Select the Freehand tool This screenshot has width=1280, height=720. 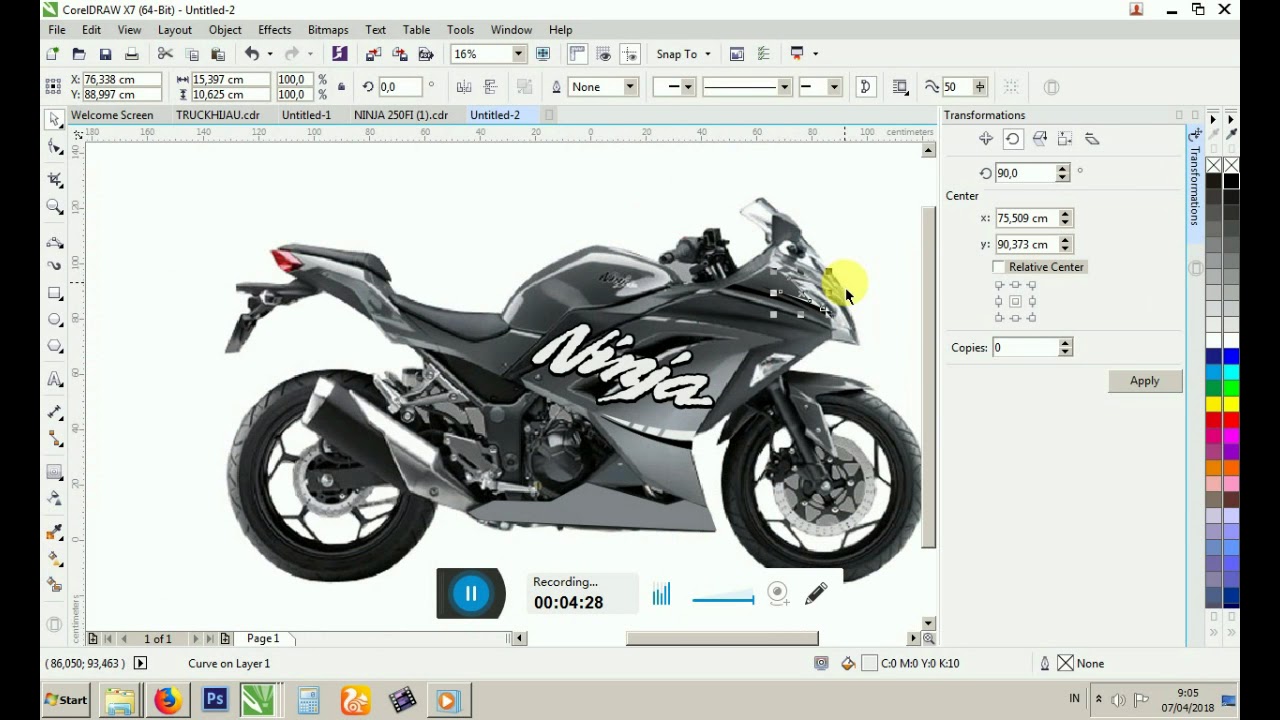pyautogui.click(x=54, y=241)
